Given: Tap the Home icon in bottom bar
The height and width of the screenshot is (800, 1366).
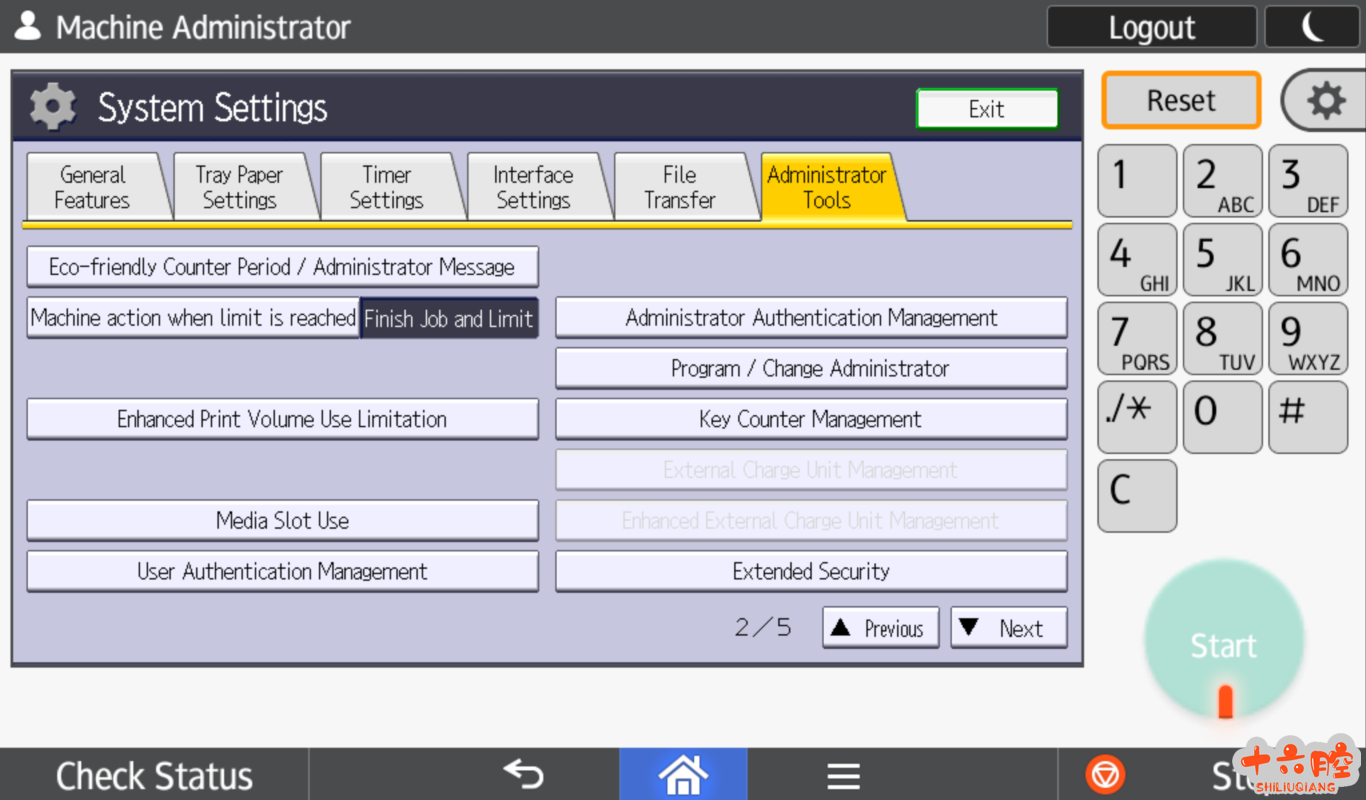Looking at the screenshot, I should pos(683,775).
